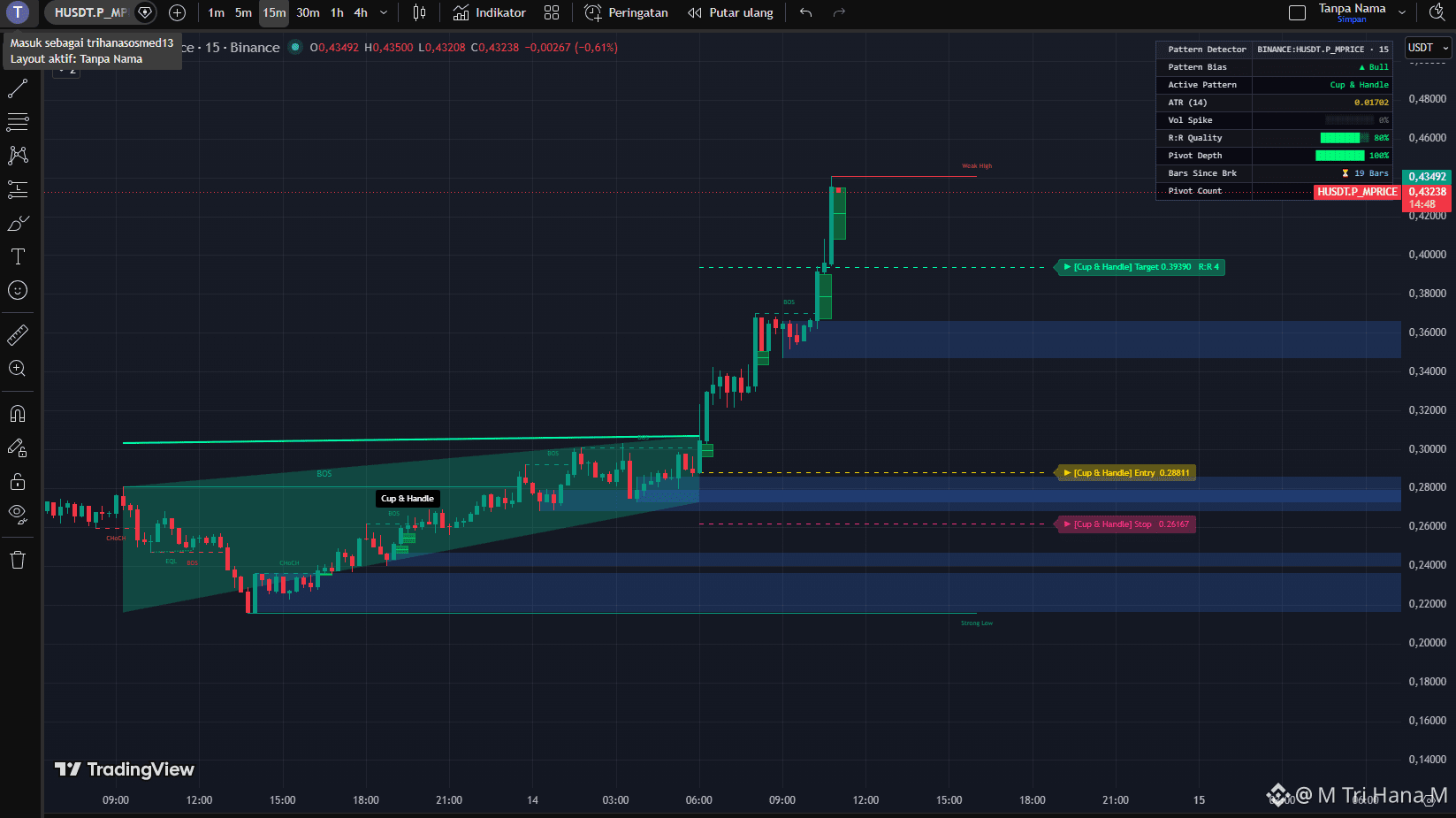This screenshot has height=818, width=1456.
Task: Click the 0,43492 green price tag
Action: (x=1427, y=177)
